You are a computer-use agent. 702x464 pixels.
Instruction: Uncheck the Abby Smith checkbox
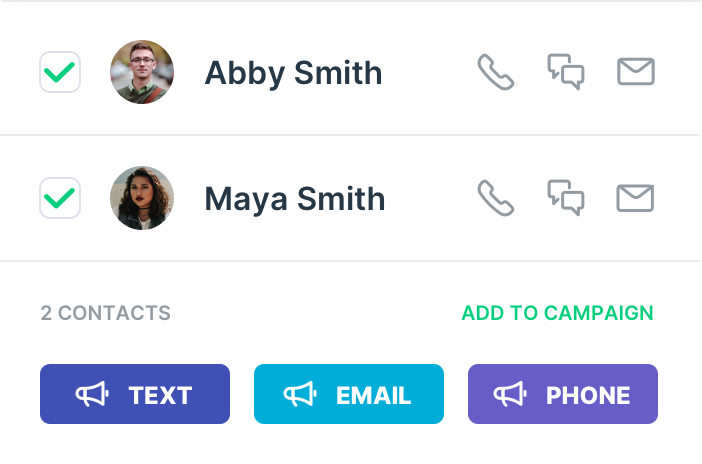(x=60, y=72)
